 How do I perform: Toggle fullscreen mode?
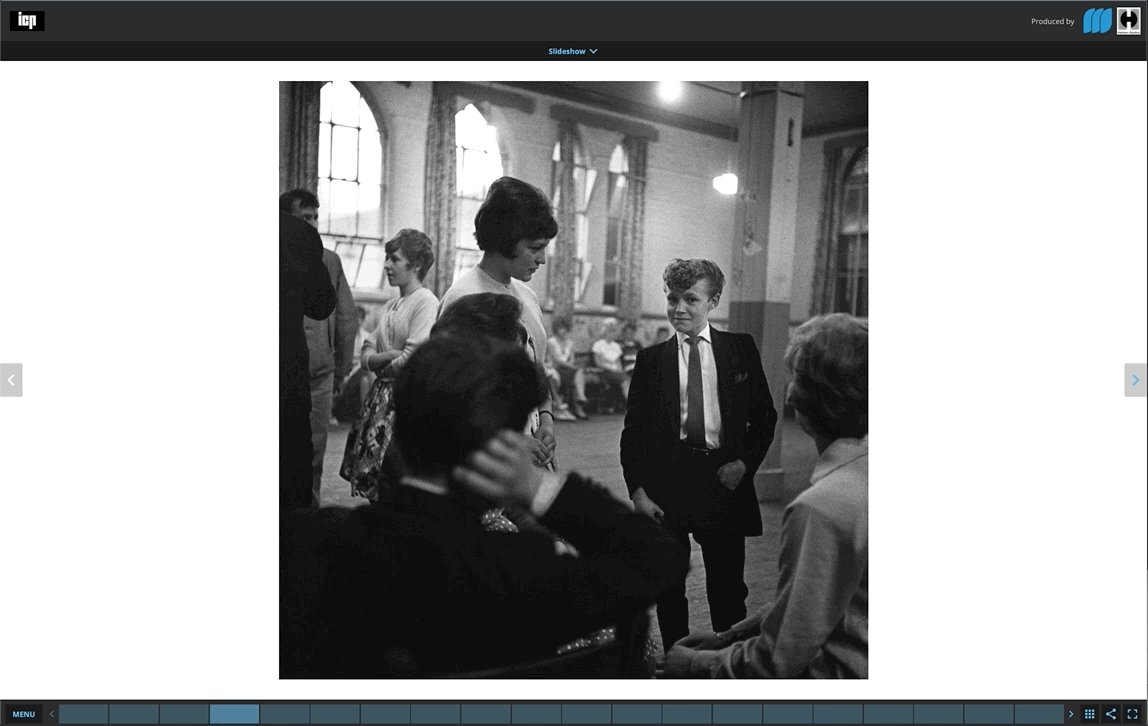(1132, 714)
